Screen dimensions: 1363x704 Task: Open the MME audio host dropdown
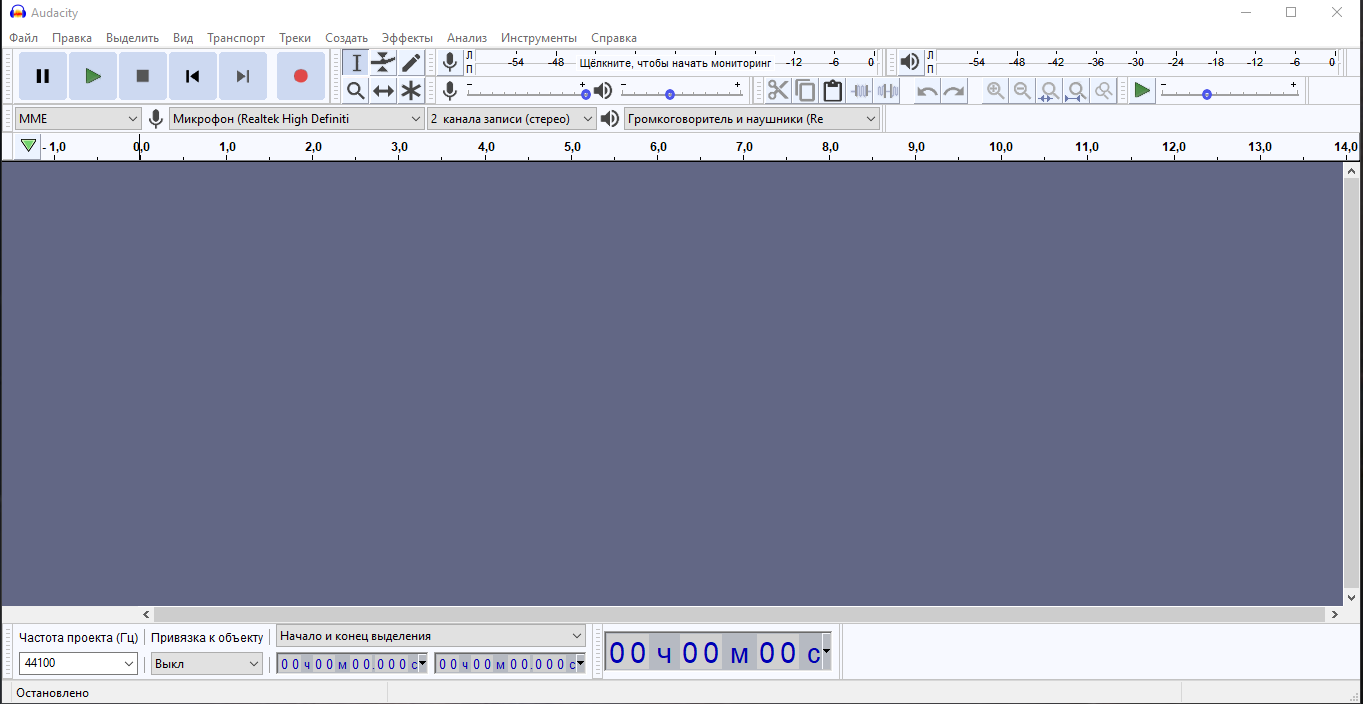coord(78,119)
